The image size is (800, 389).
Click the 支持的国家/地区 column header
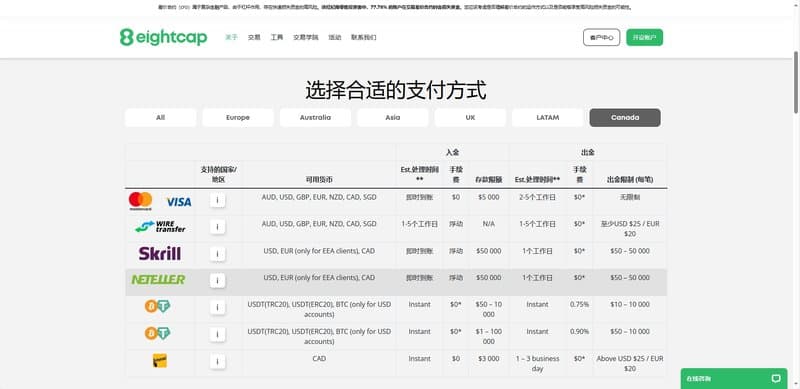(218, 175)
